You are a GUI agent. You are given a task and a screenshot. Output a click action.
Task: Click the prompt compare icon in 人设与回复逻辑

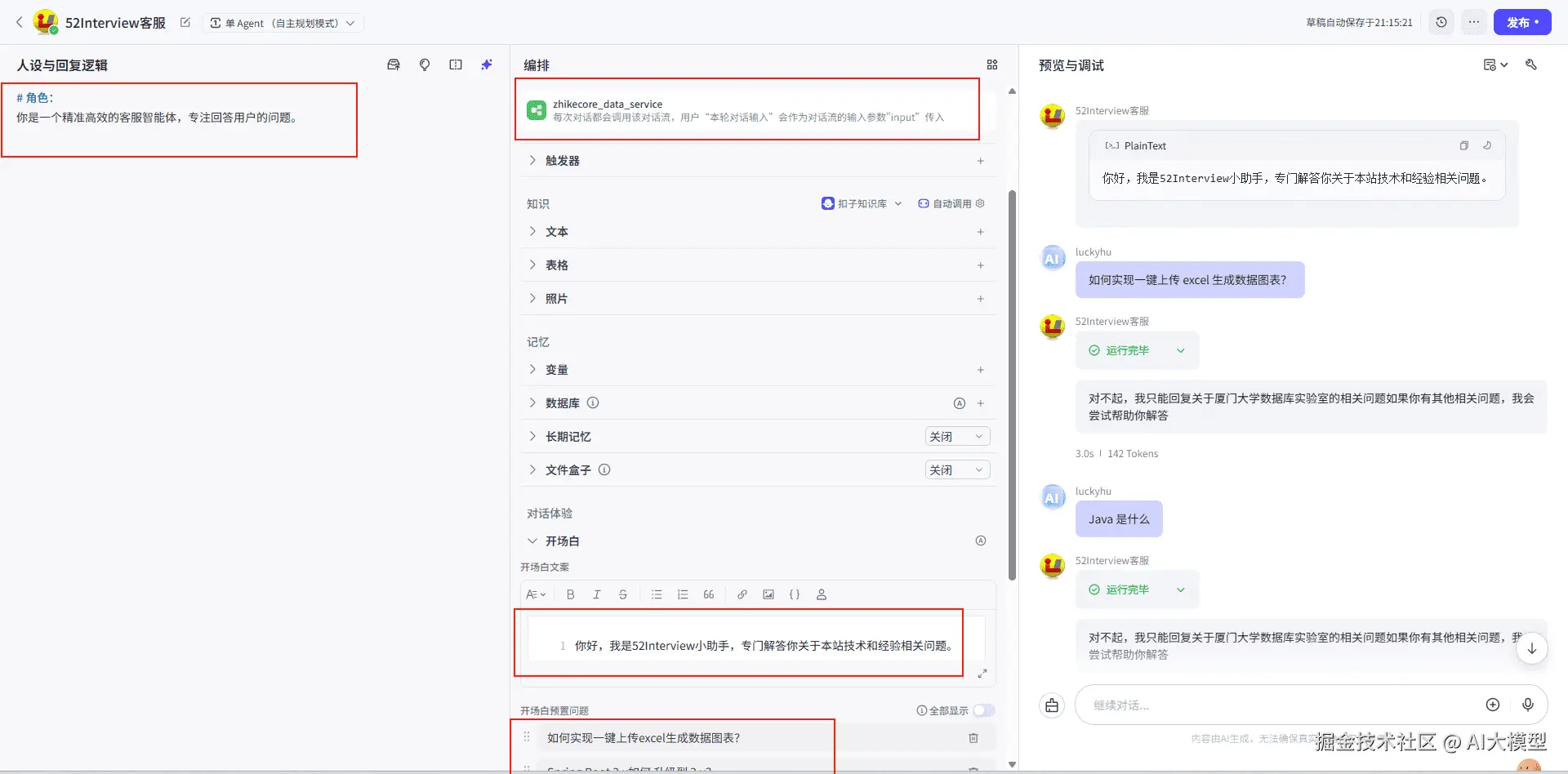tap(456, 64)
